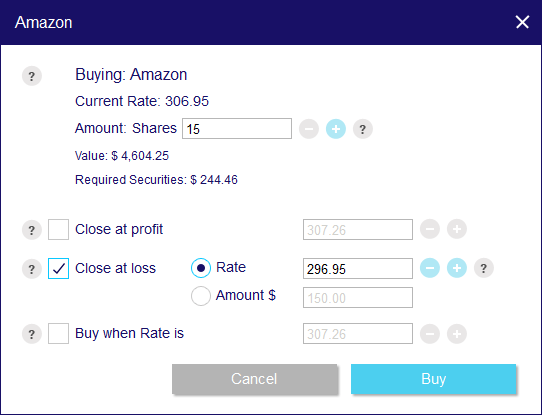Increase the Shares amount with plus
The width and height of the screenshot is (542, 415).
336,129
